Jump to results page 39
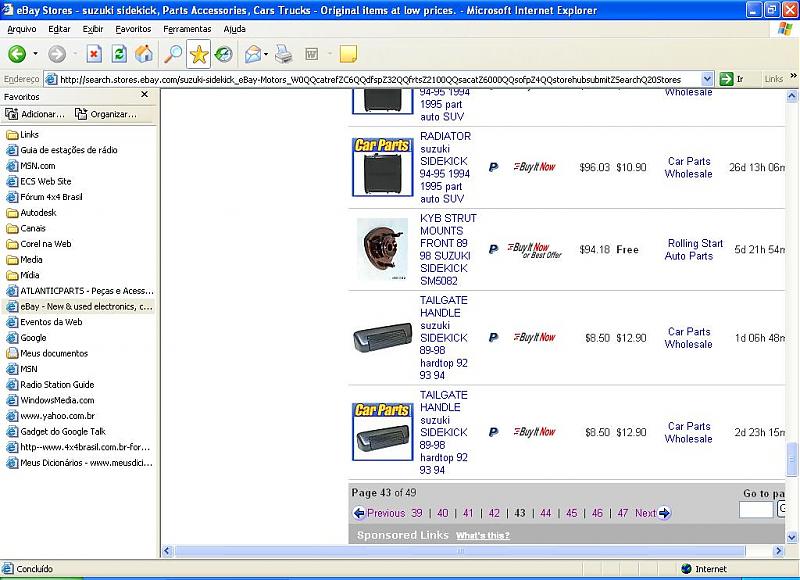This screenshot has height=580, width=800. (x=417, y=513)
